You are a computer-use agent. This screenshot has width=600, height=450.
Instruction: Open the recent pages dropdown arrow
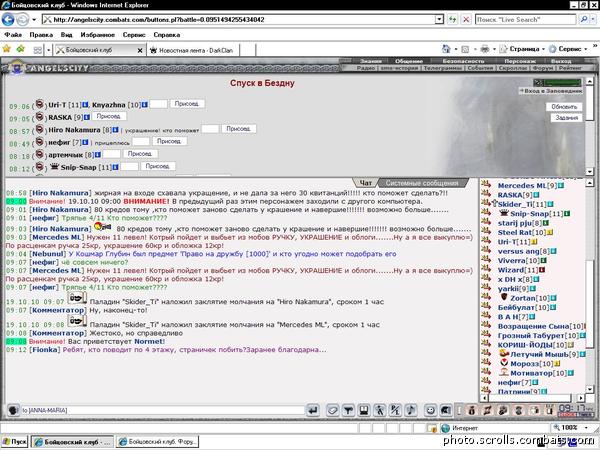34,19
